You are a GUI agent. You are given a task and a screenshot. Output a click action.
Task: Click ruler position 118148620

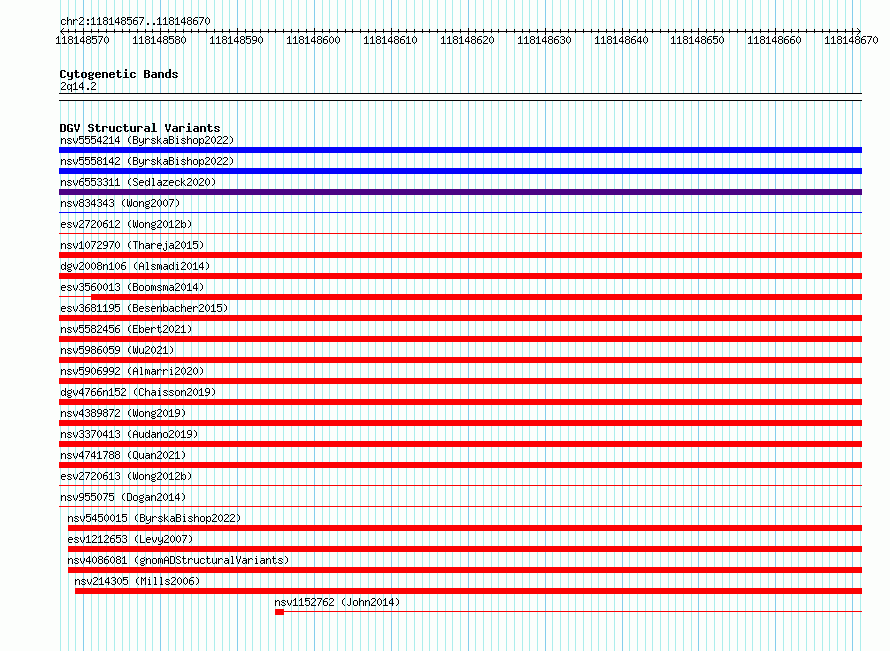coord(467,40)
